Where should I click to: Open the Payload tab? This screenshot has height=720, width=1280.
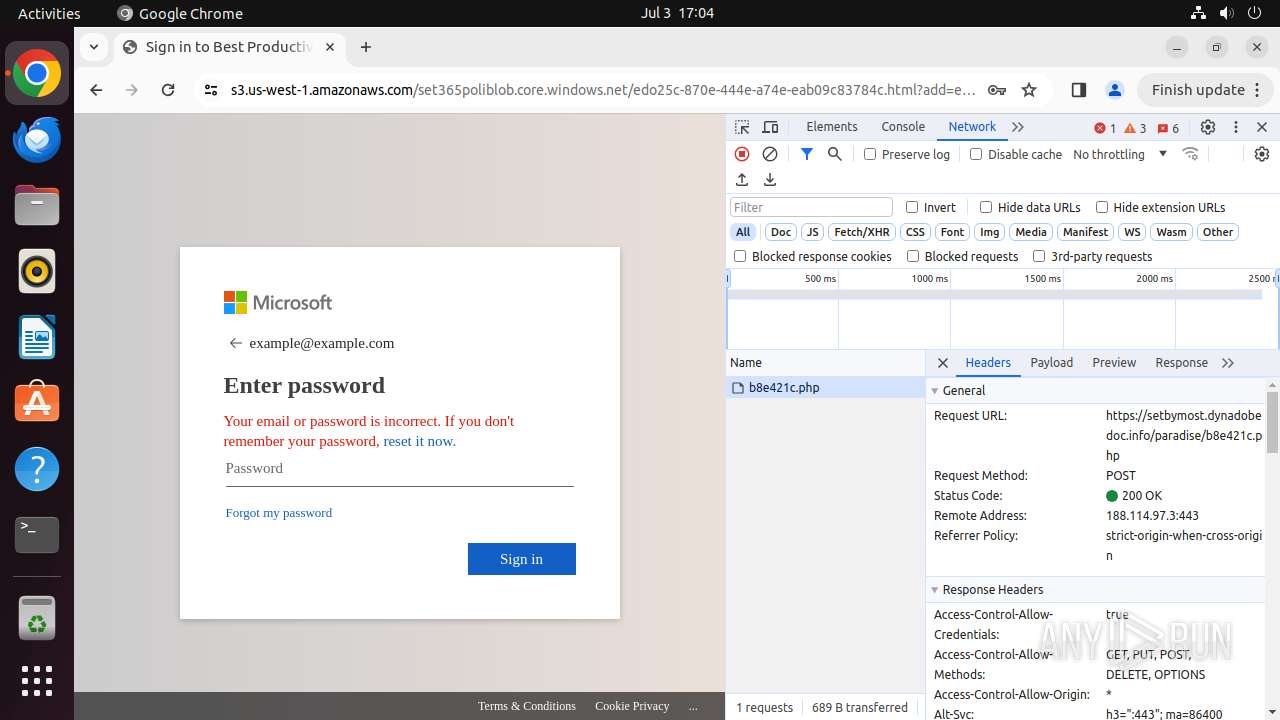point(1052,363)
